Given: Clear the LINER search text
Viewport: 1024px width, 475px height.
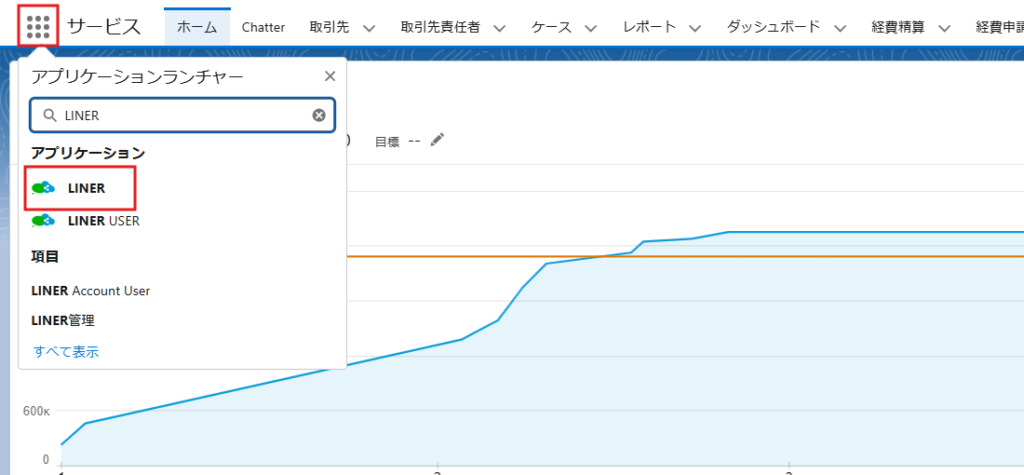Looking at the screenshot, I should click(x=319, y=115).
